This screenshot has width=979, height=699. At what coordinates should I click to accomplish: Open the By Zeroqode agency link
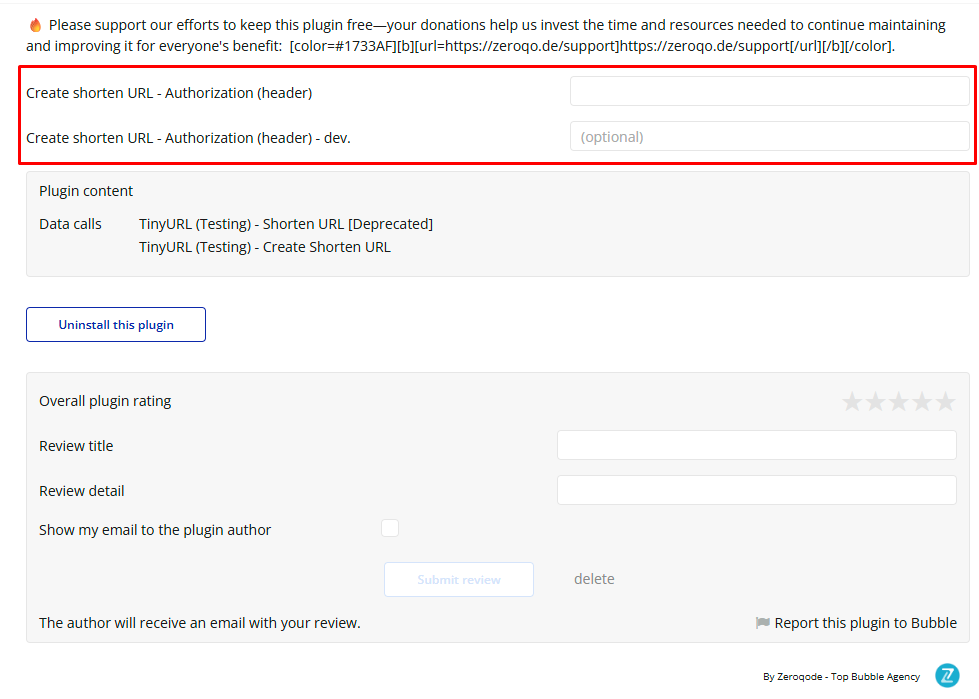841,677
